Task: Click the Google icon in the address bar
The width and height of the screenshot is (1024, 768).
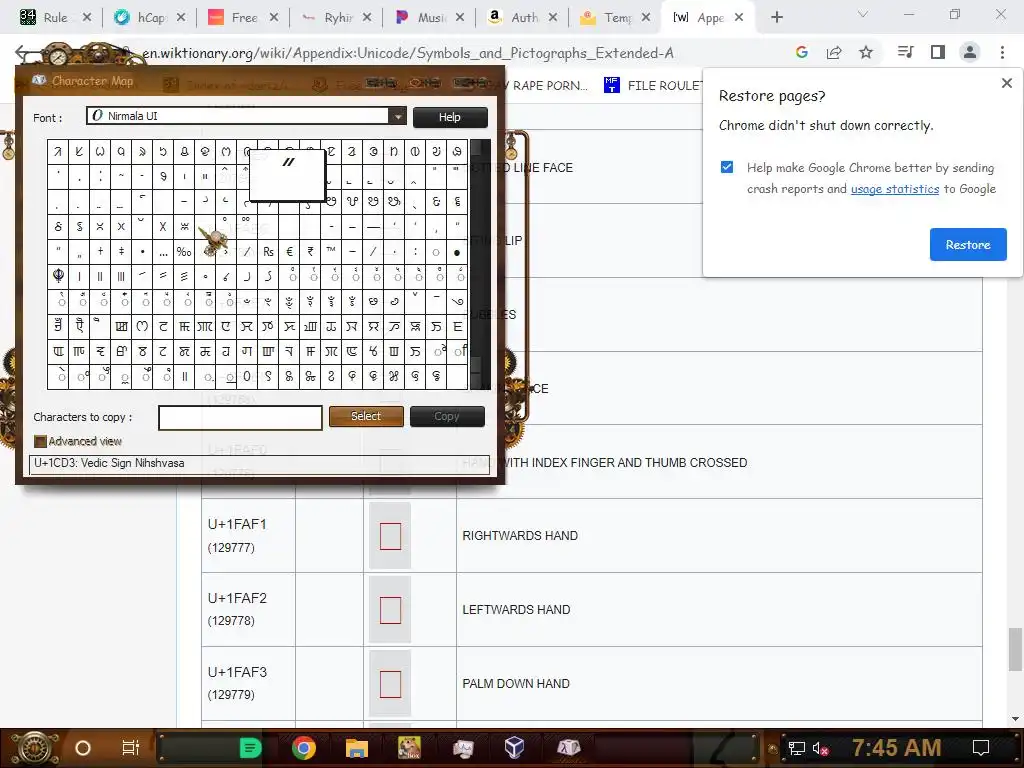Action: pos(802,52)
